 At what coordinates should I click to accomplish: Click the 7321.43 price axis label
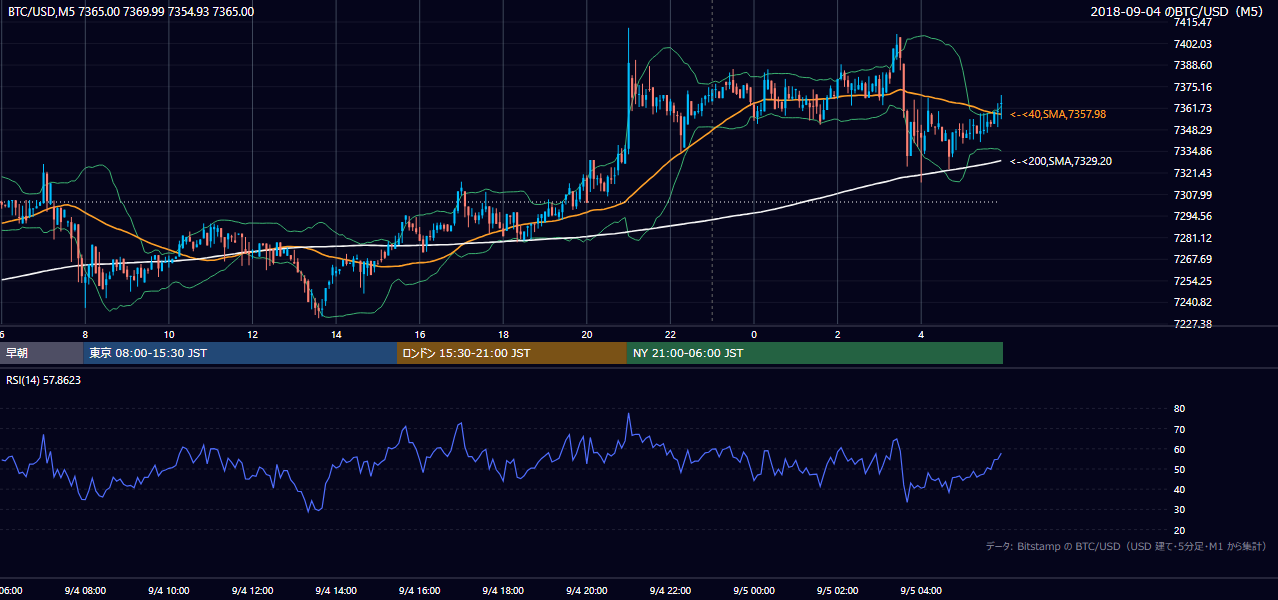pos(1193,173)
